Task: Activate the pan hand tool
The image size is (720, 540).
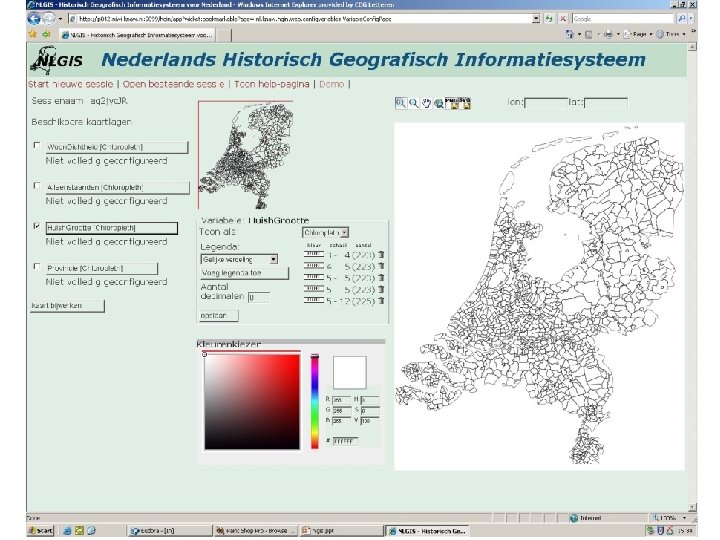Action: [x=426, y=103]
